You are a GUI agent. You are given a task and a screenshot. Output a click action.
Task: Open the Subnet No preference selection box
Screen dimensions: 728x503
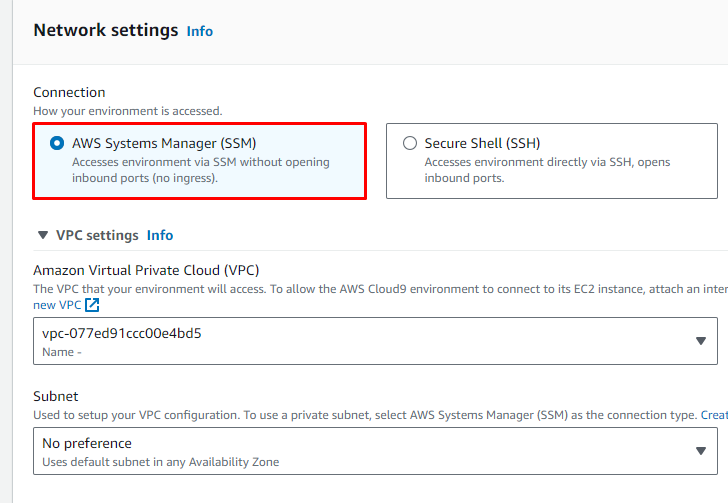360,451
